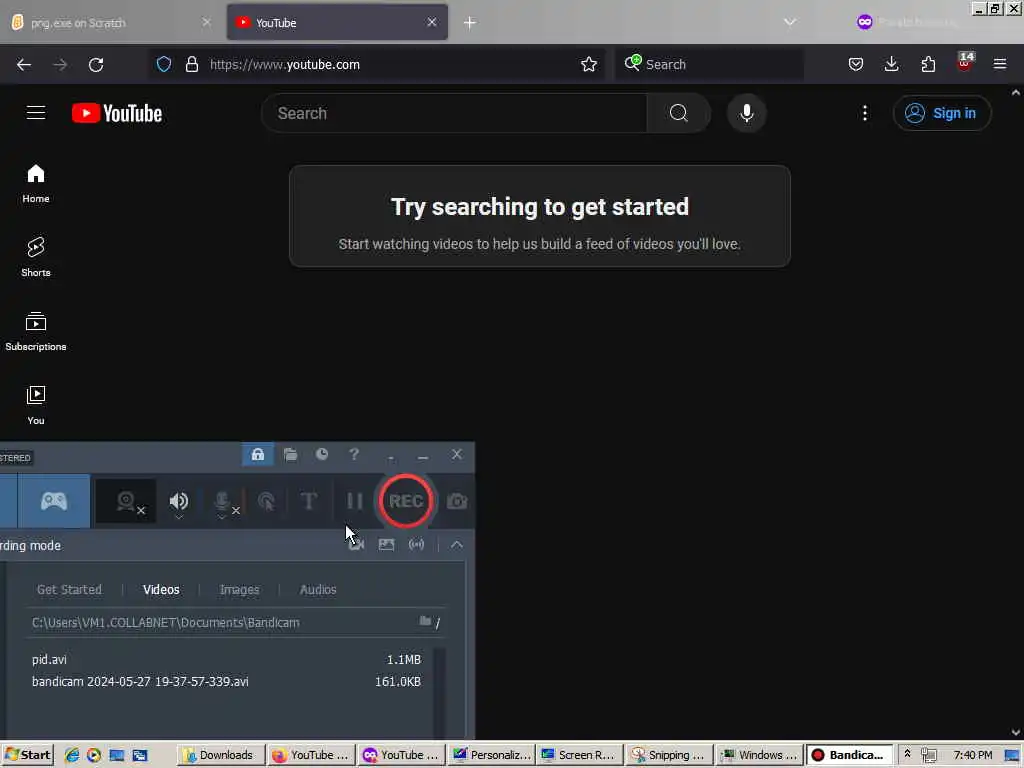
Task: Go back with the browser back arrow
Action: pyautogui.click(x=24, y=64)
